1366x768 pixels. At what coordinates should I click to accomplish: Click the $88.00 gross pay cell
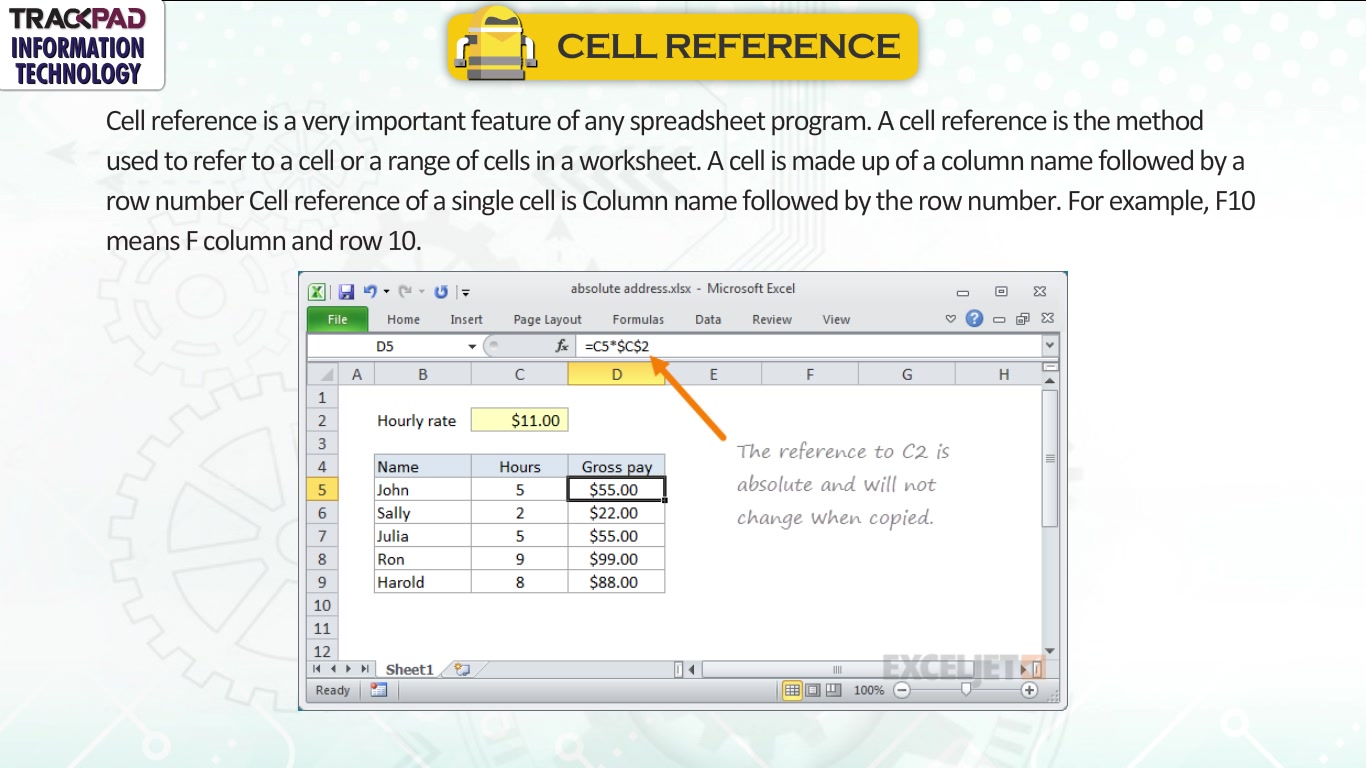click(x=616, y=582)
